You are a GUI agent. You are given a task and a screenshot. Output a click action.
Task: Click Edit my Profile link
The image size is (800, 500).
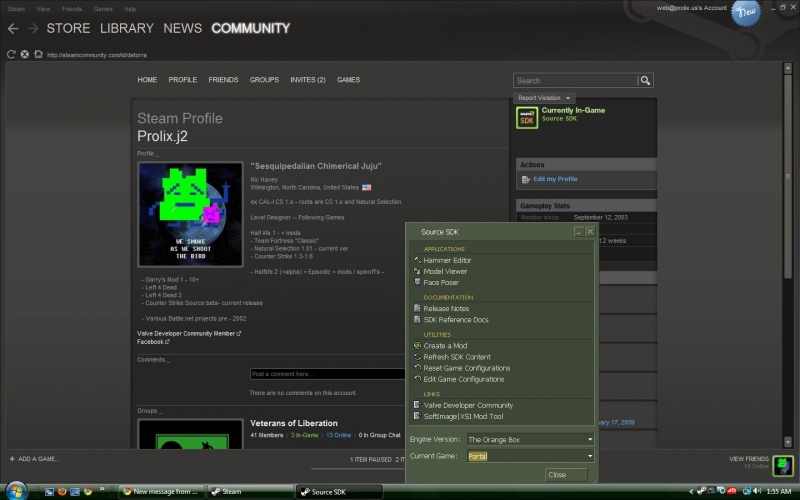(x=555, y=179)
